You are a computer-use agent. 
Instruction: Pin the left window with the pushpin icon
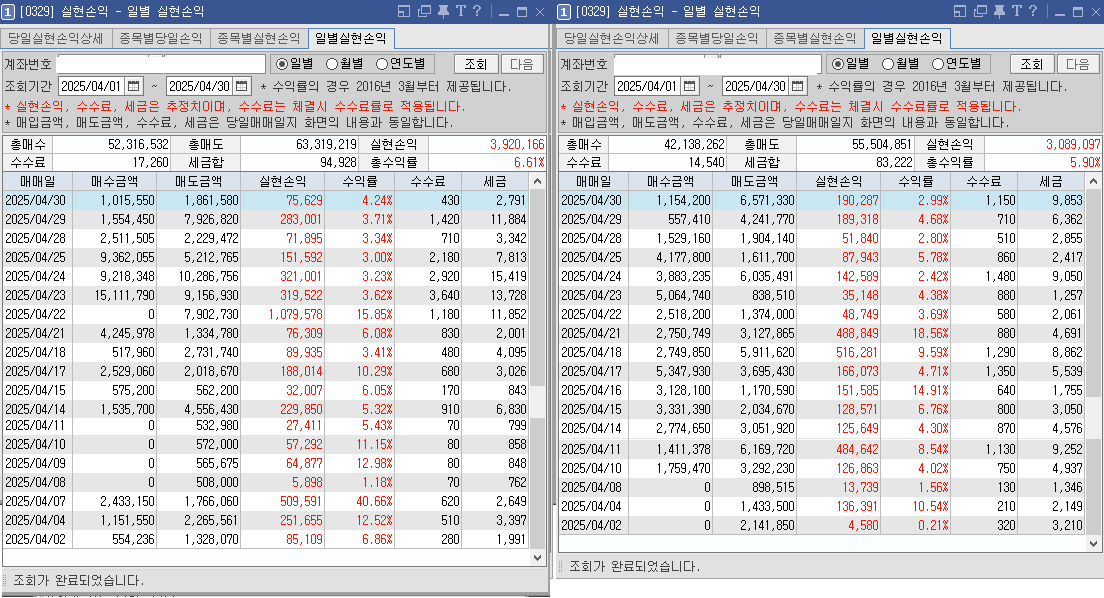(x=443, y=11)
